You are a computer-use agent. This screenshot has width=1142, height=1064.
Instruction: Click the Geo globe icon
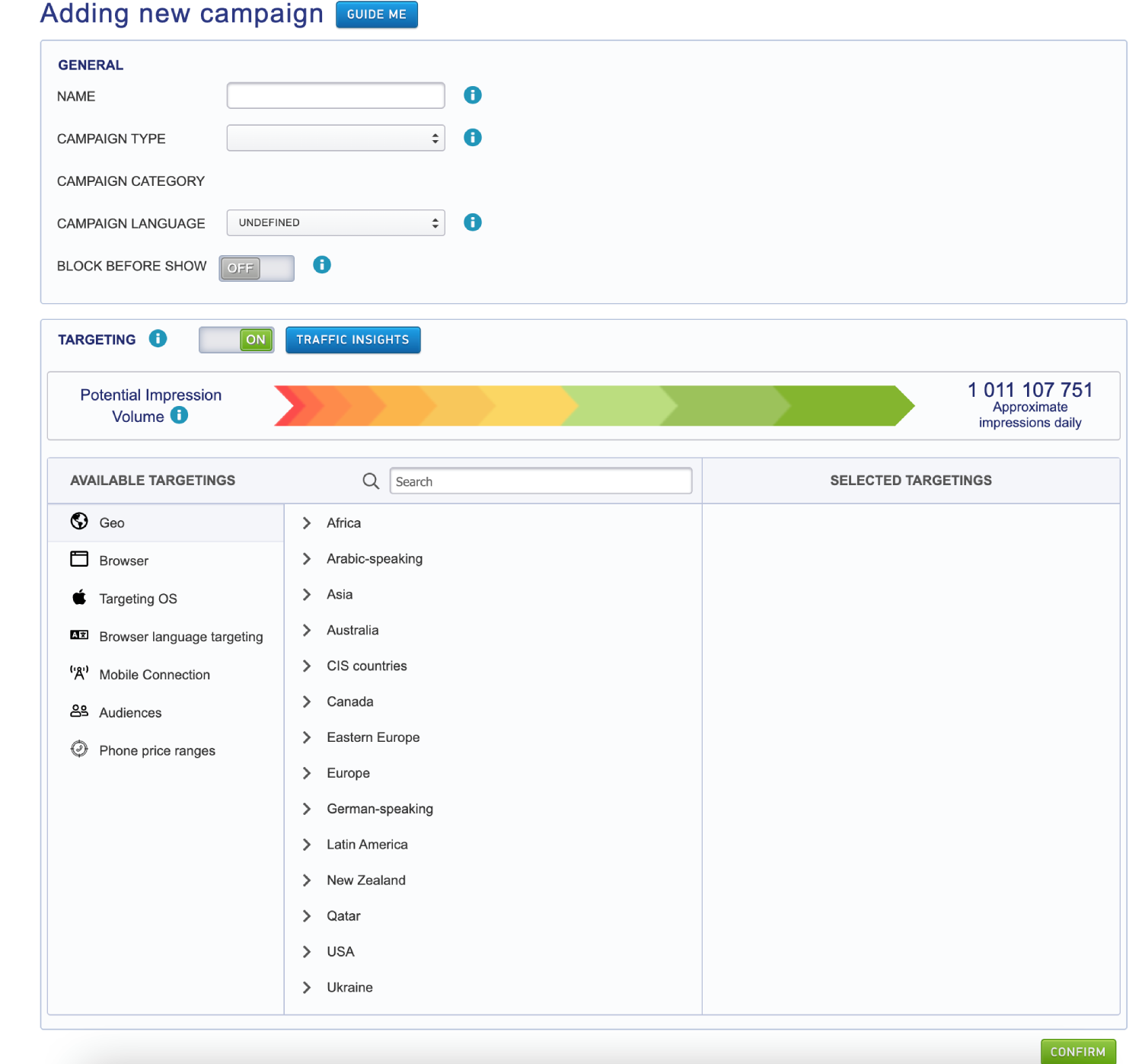tap(79, 521)
